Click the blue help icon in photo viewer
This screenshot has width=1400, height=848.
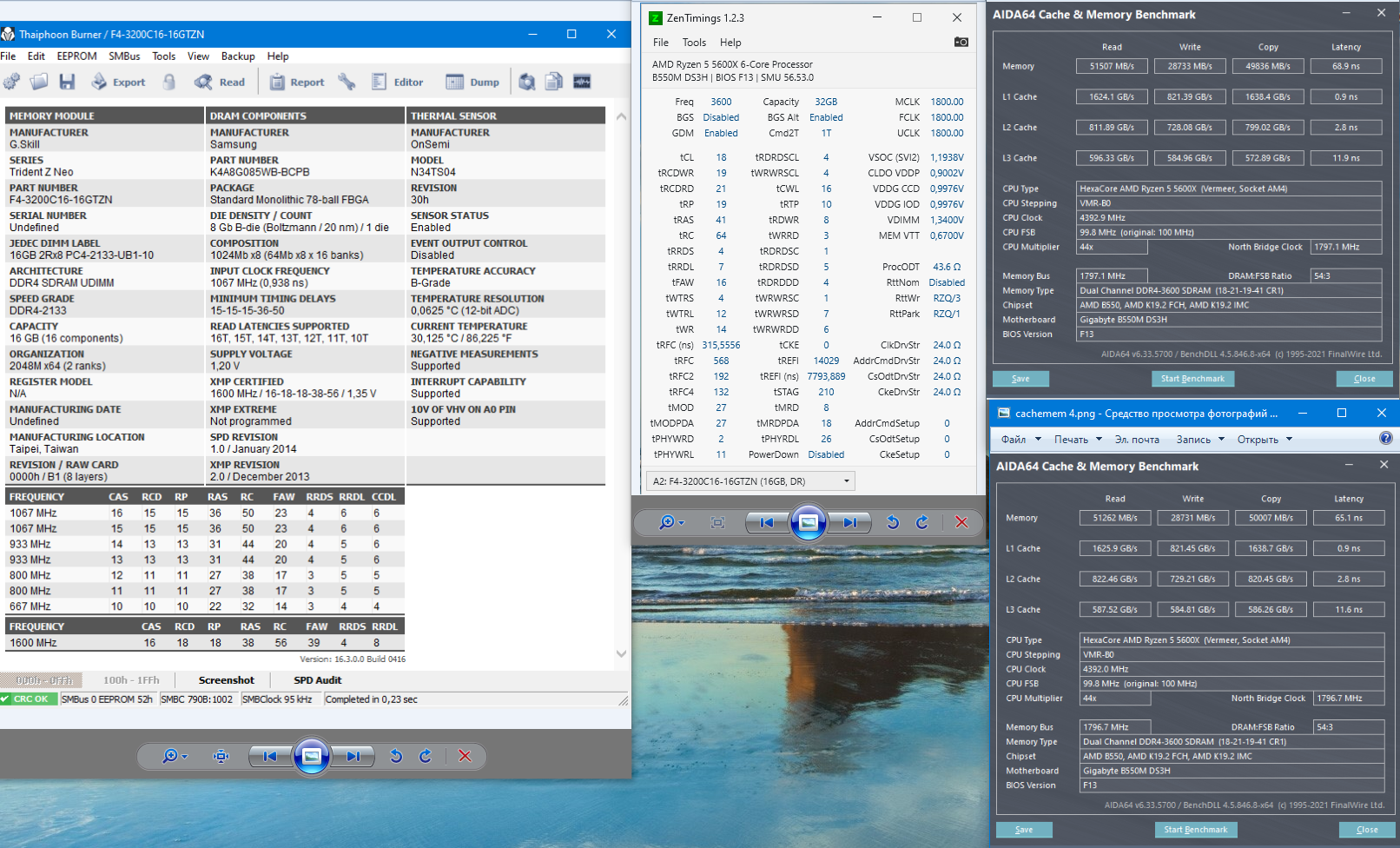(1385, 439)
